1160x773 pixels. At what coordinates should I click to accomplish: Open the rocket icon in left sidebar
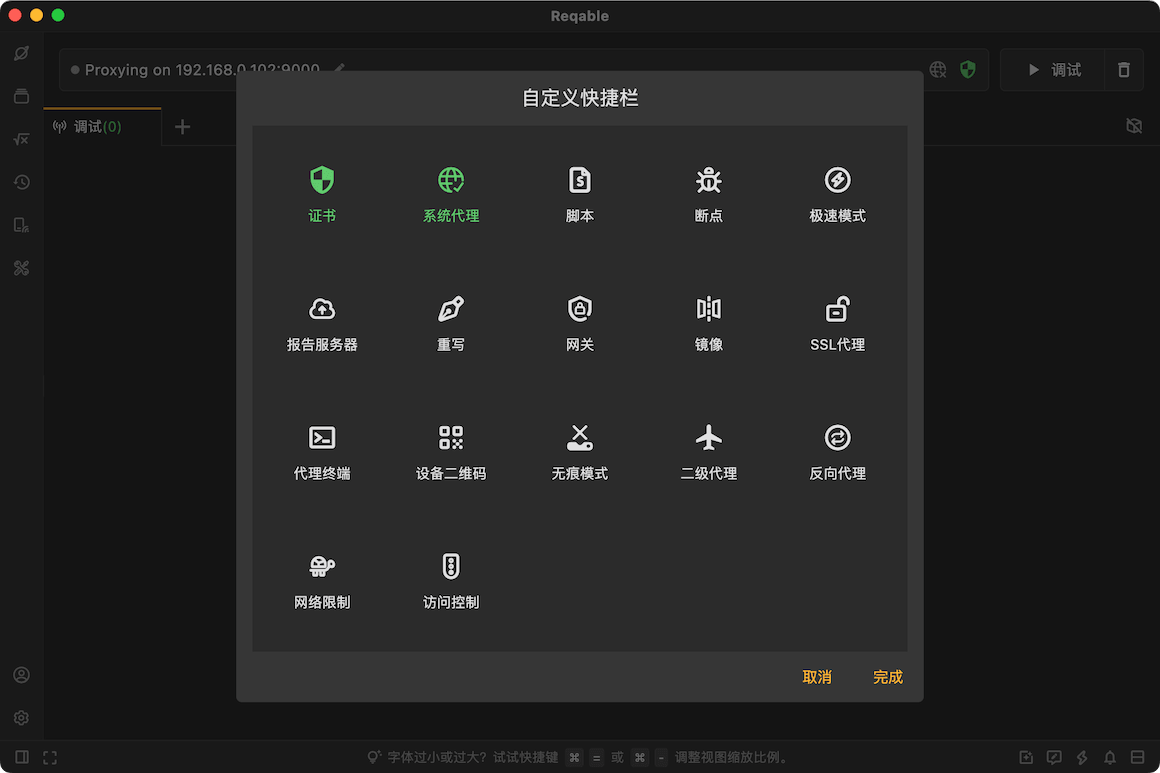[21, 53]
